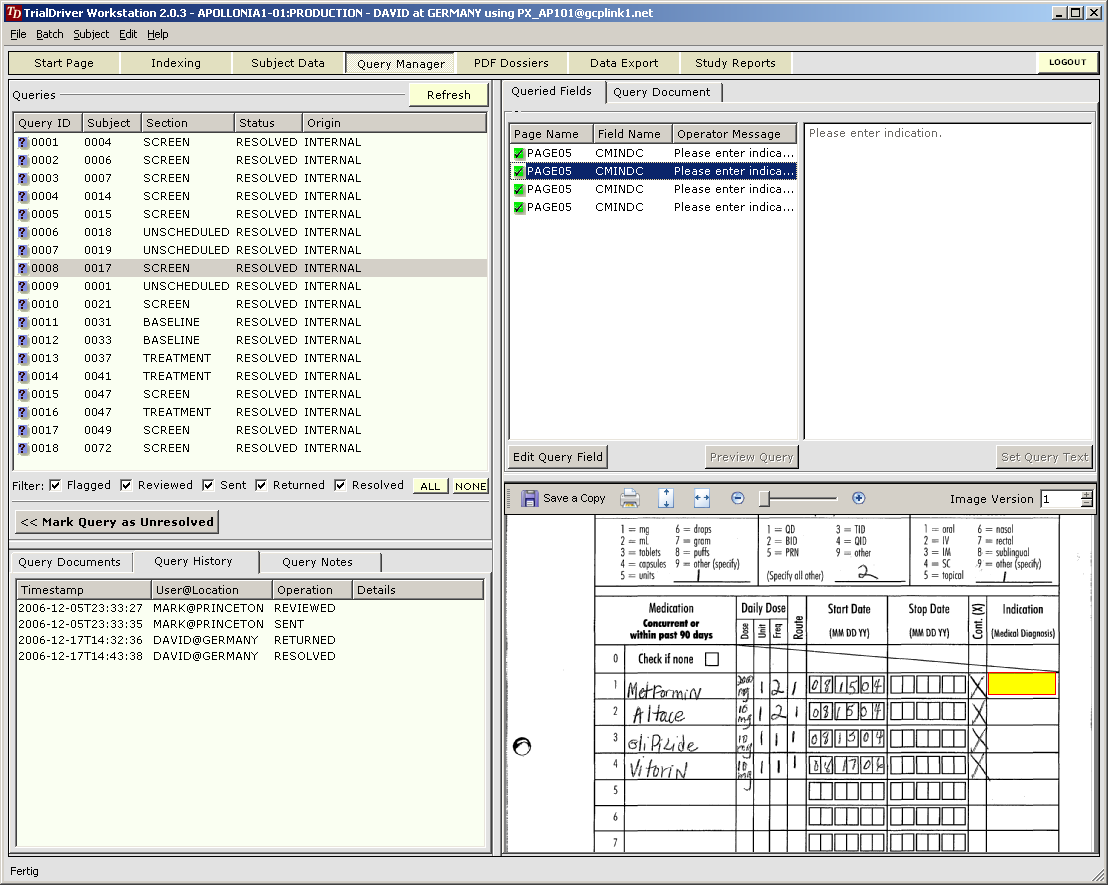Click the Save a Copy disk icon
Screen dimensions: 1108x885
(530, 498)
